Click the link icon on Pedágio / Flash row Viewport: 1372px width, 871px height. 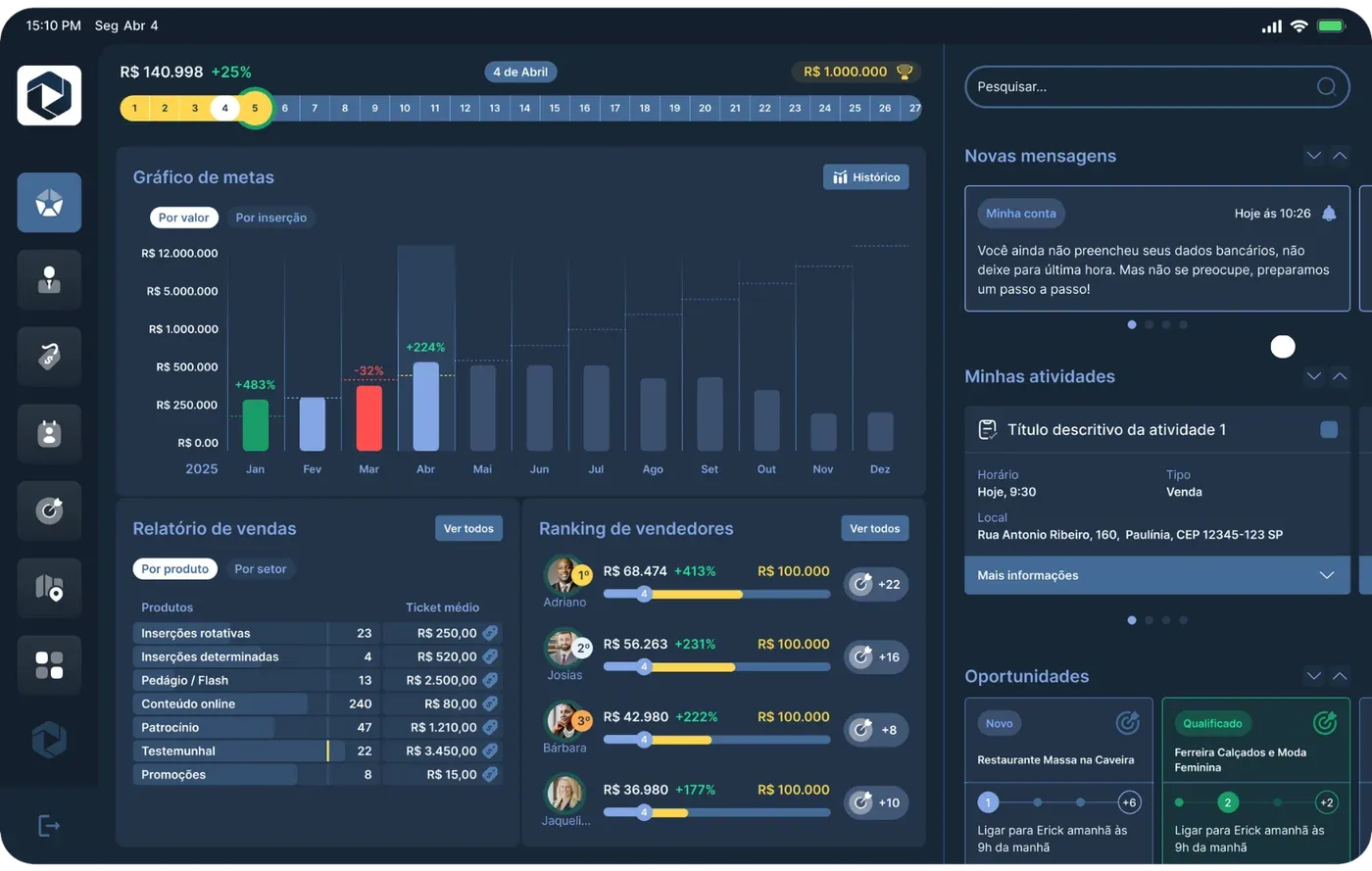pyautogui.click(x=491, y=680)
